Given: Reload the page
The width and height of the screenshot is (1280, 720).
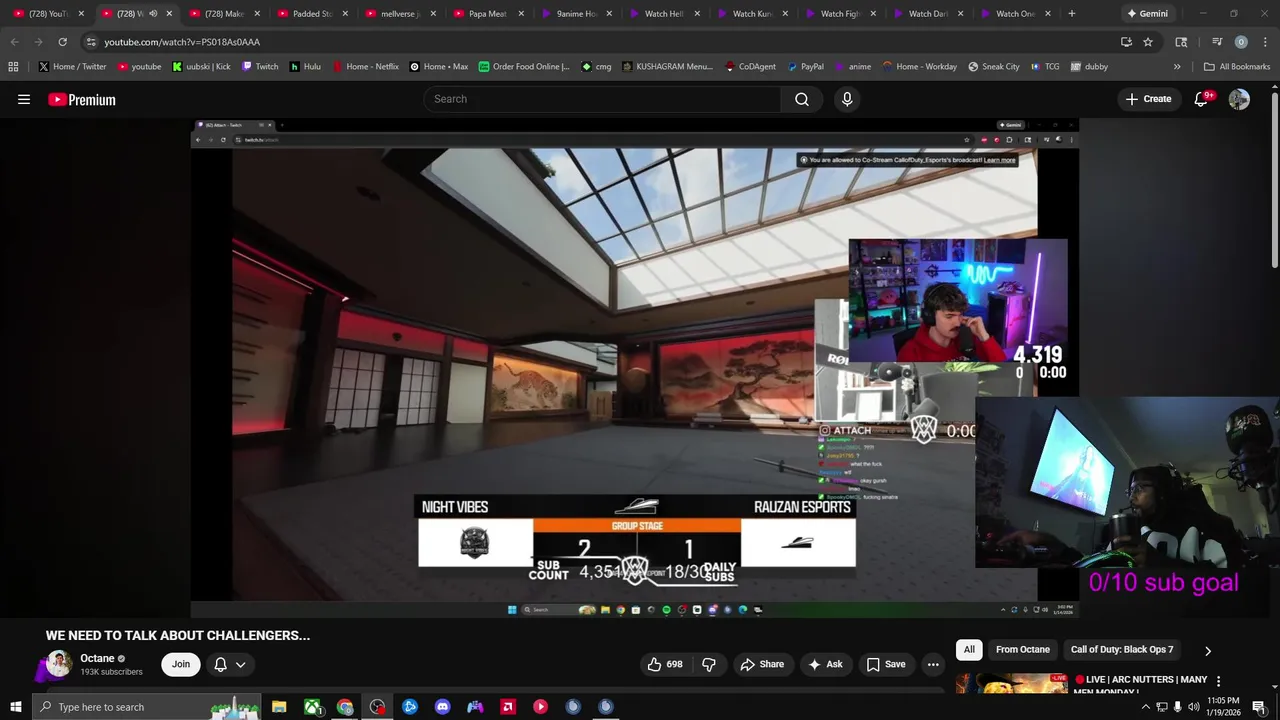Looking at the screenshot, I should tap(62, 42).
